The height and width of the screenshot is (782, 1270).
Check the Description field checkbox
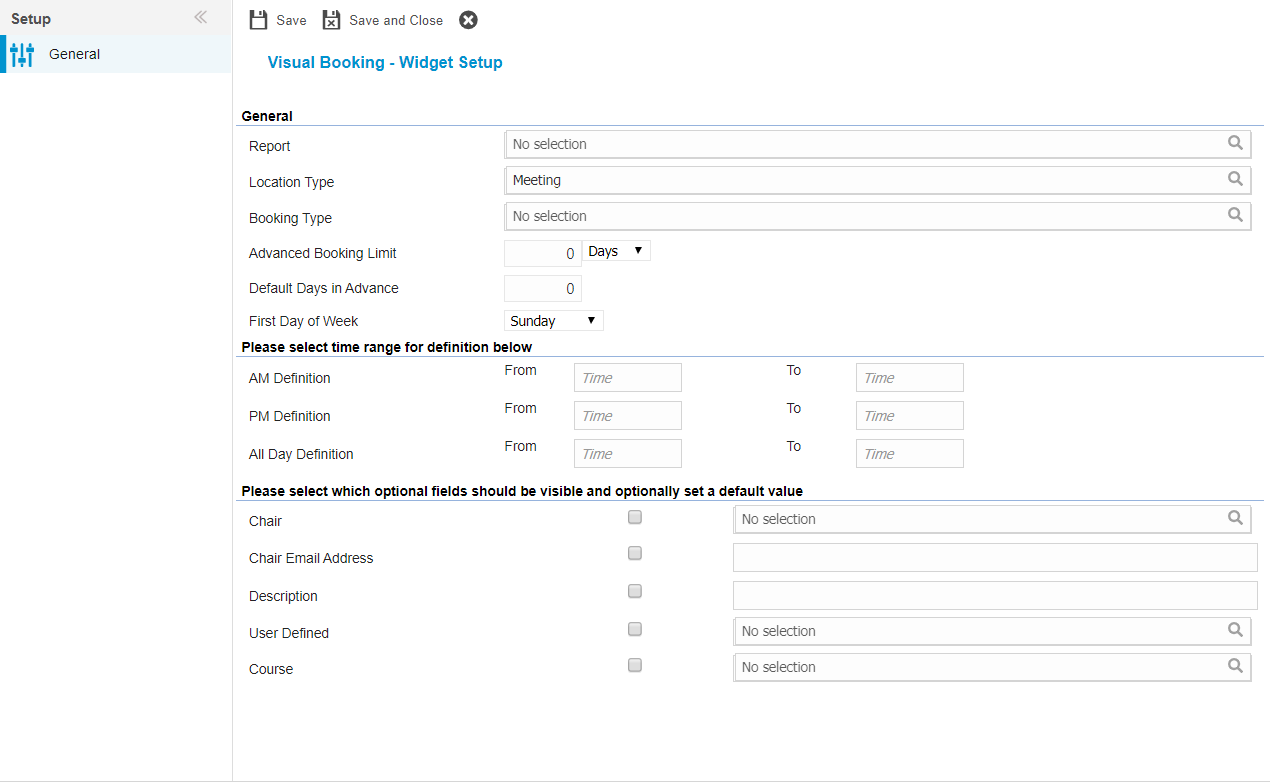point(635,592)
